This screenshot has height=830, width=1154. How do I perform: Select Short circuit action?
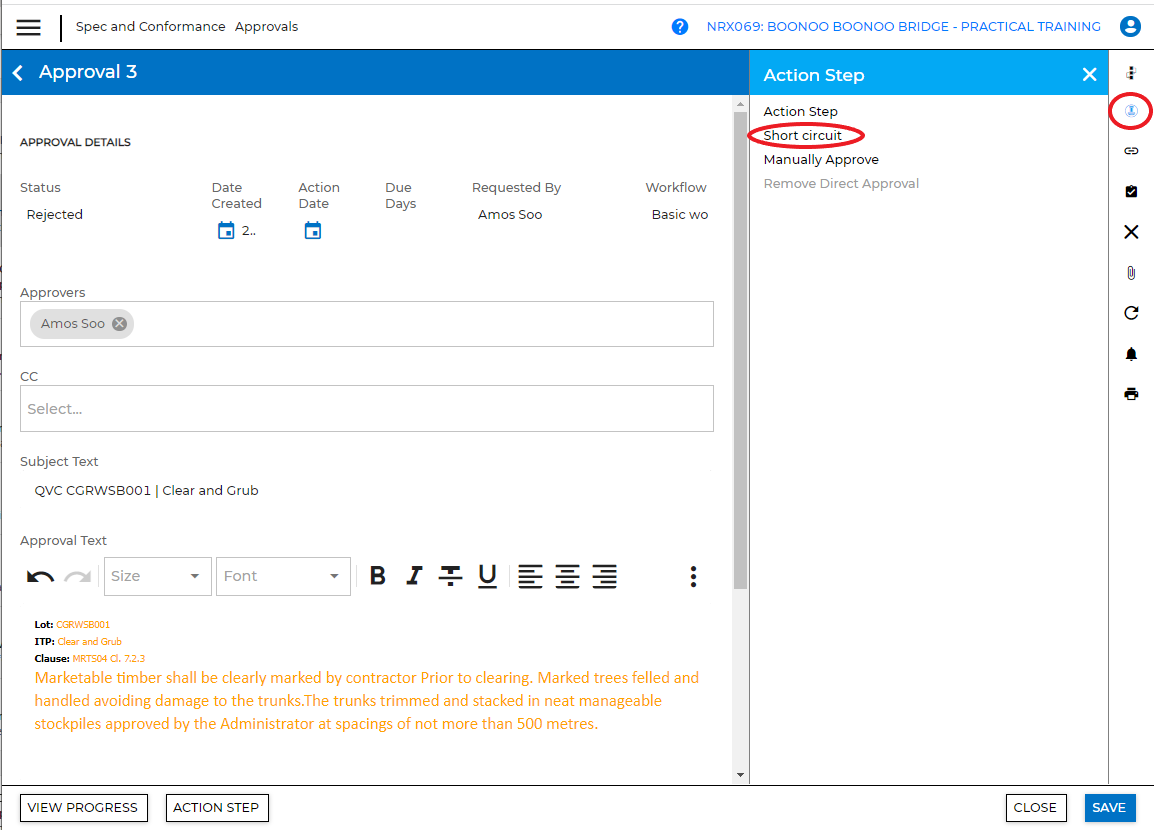click(803, 136)
